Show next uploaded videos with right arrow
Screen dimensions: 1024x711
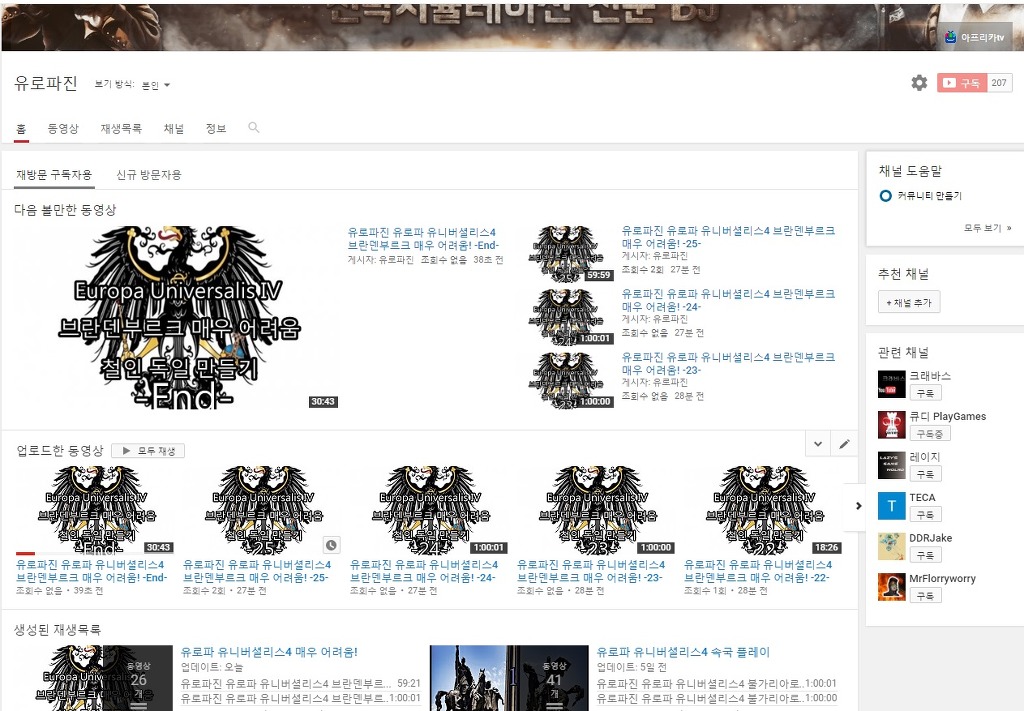point(858,505)
